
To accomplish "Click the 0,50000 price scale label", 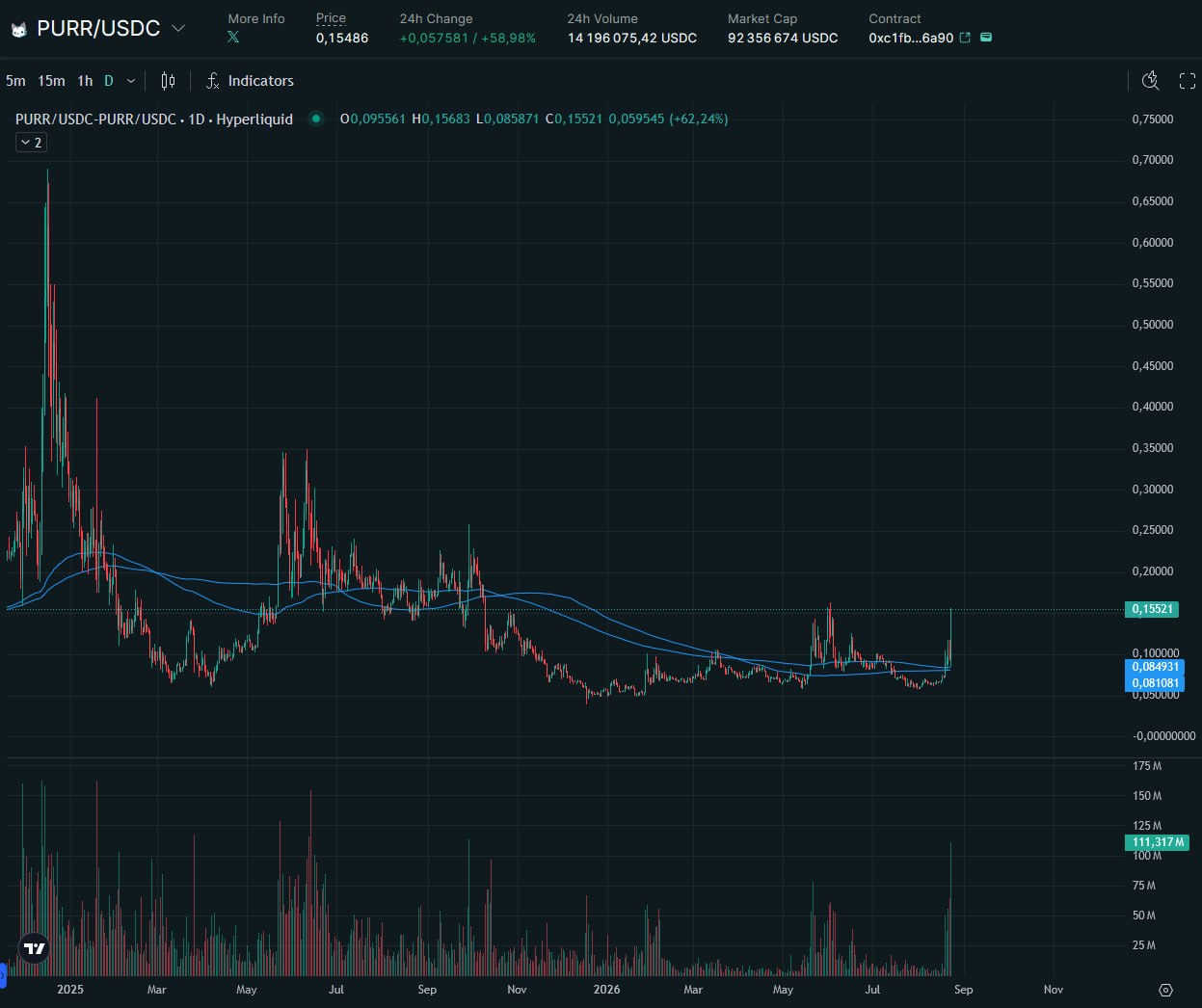I will [1153, 325].
